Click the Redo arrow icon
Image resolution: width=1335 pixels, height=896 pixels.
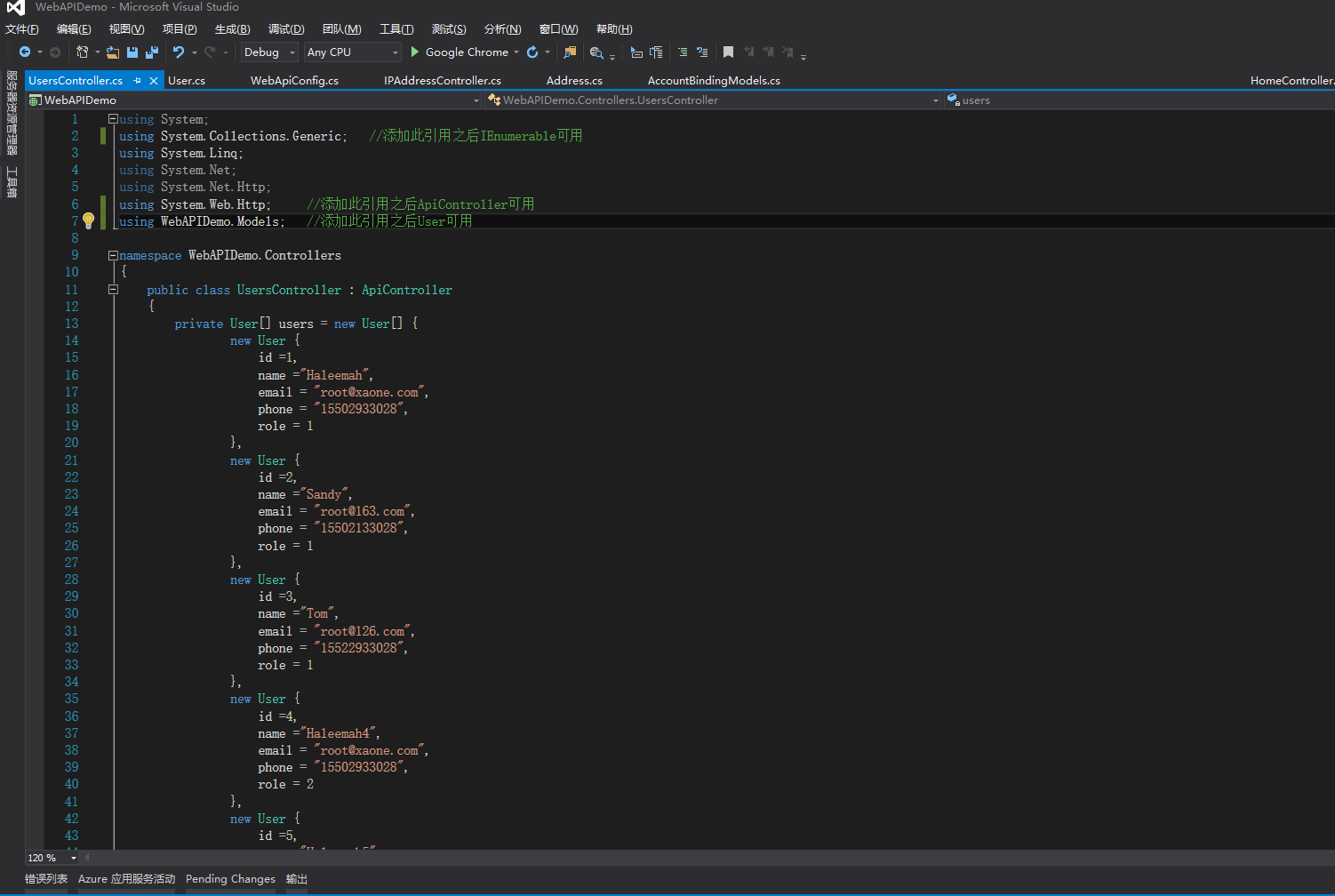coord(210,52)
